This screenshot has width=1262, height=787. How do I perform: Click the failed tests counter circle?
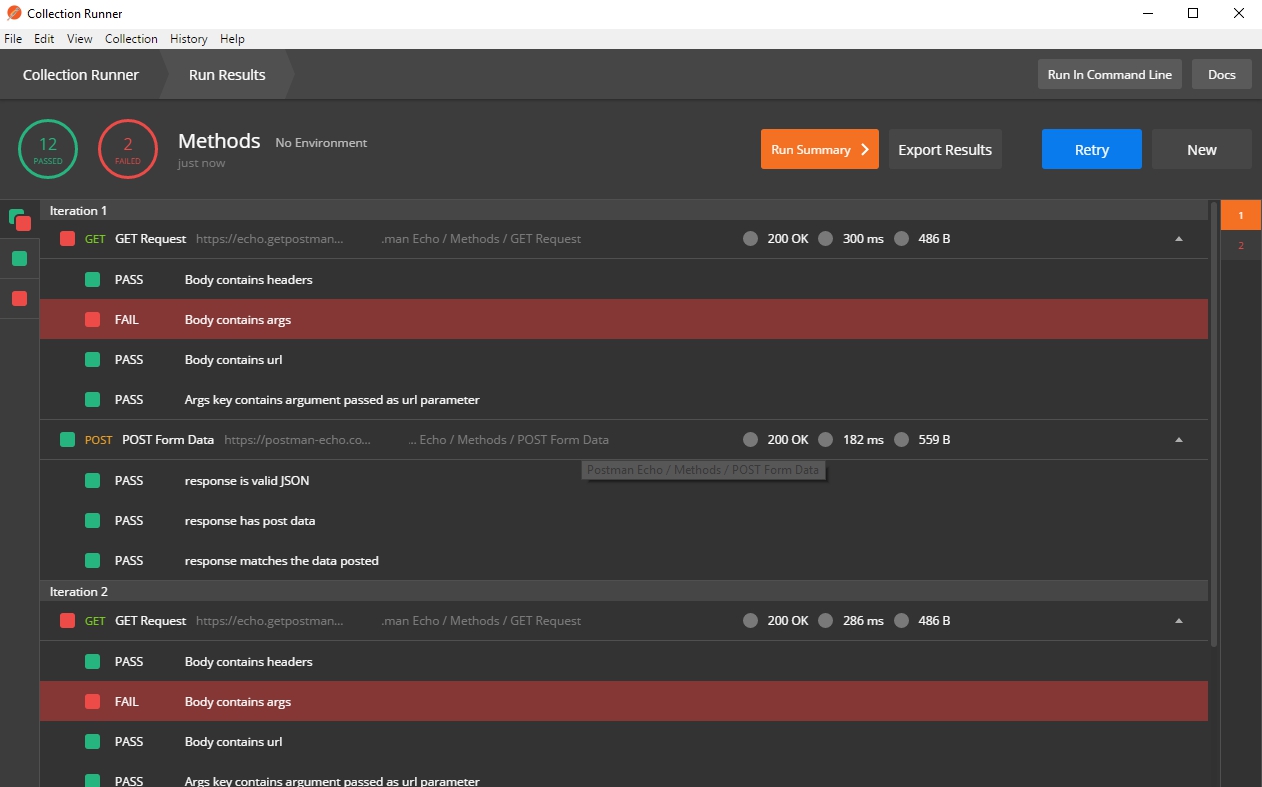(x=128, y=149)
